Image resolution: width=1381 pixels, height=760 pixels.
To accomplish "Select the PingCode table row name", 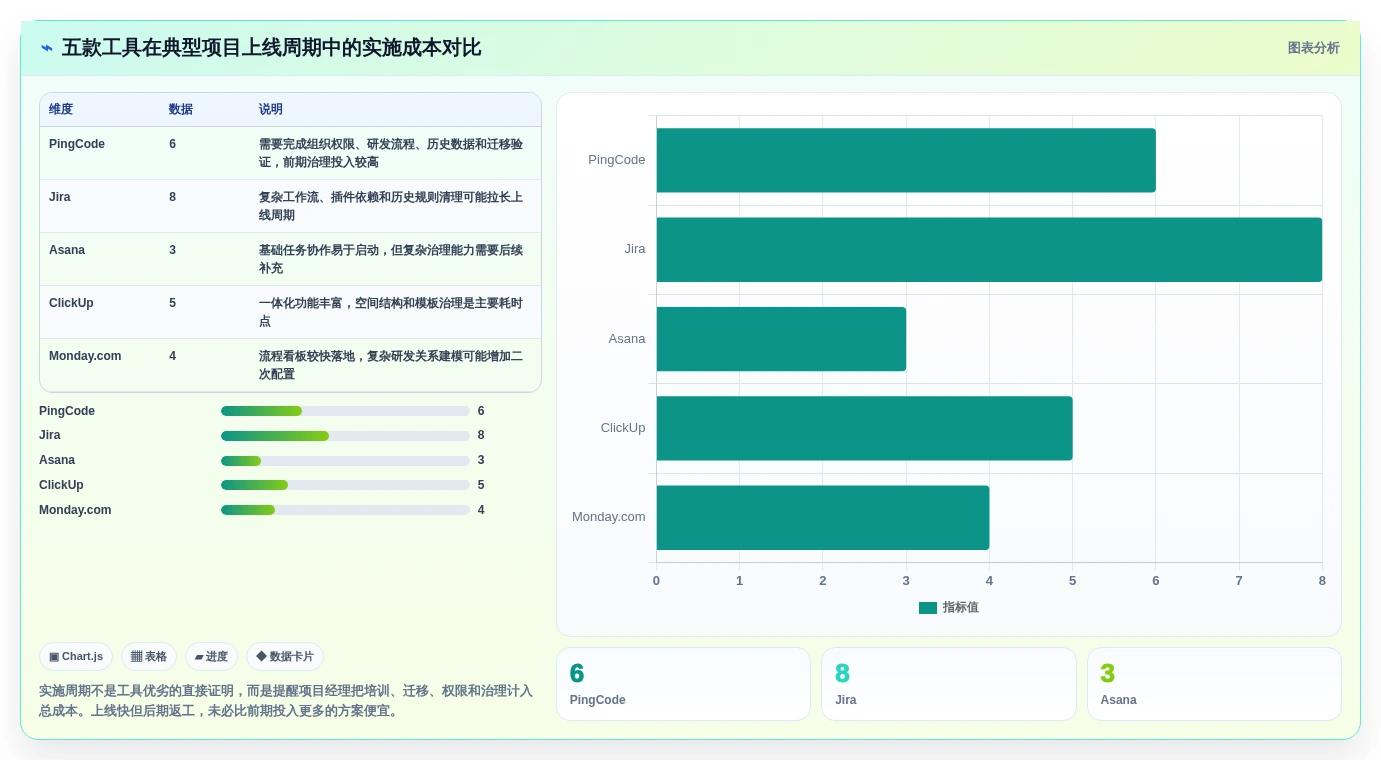I will tap(77, 144).
